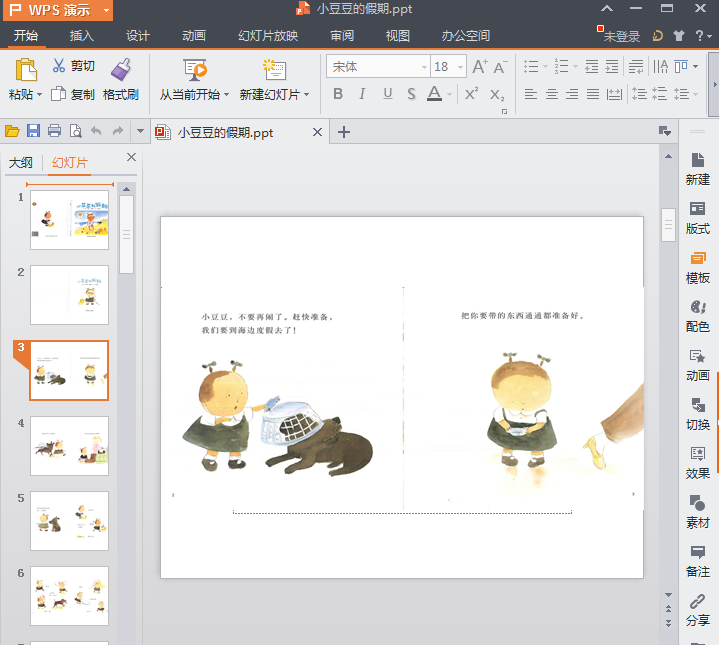Toggle left text alignment

[531, 94]
